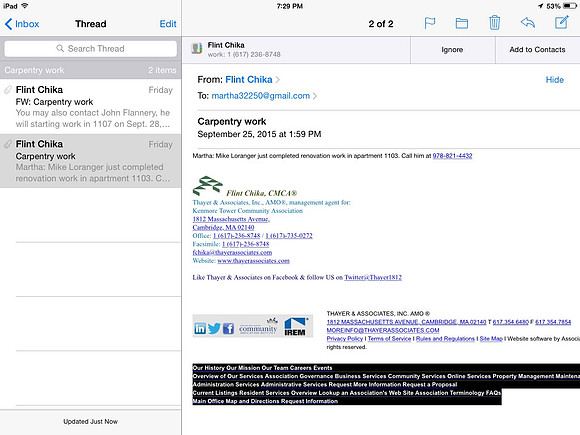Tap the Facsimile number link
The width and height of the screenshot is (580, 435).
point(246,244)
